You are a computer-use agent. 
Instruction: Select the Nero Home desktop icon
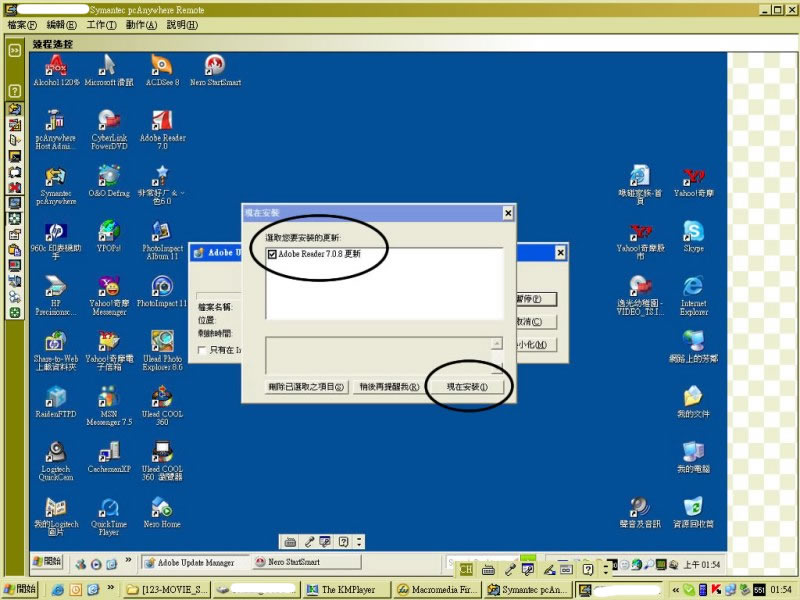pos(162,512)
